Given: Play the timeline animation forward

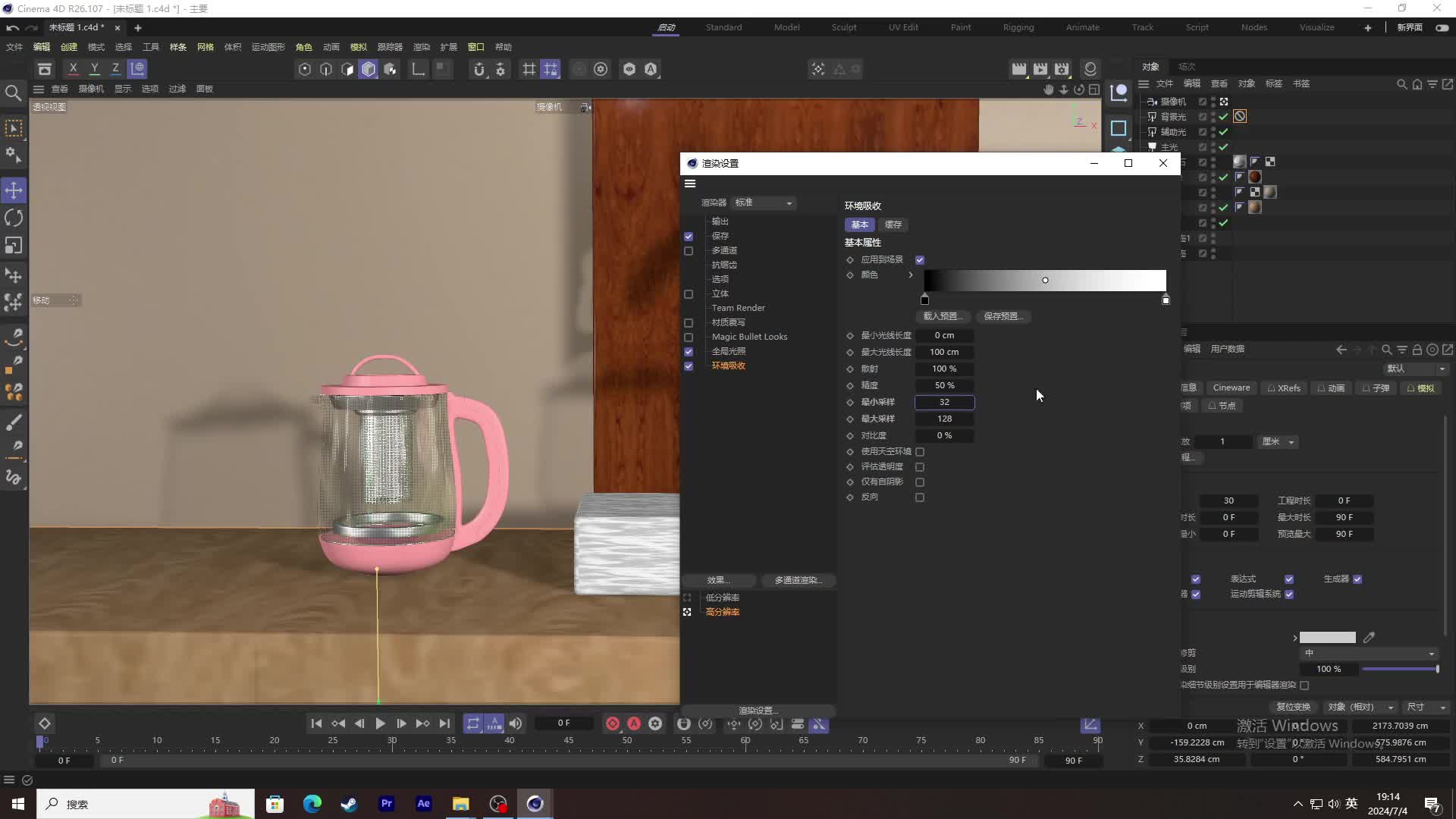Looking at the screenshot, I should (380, 724).
